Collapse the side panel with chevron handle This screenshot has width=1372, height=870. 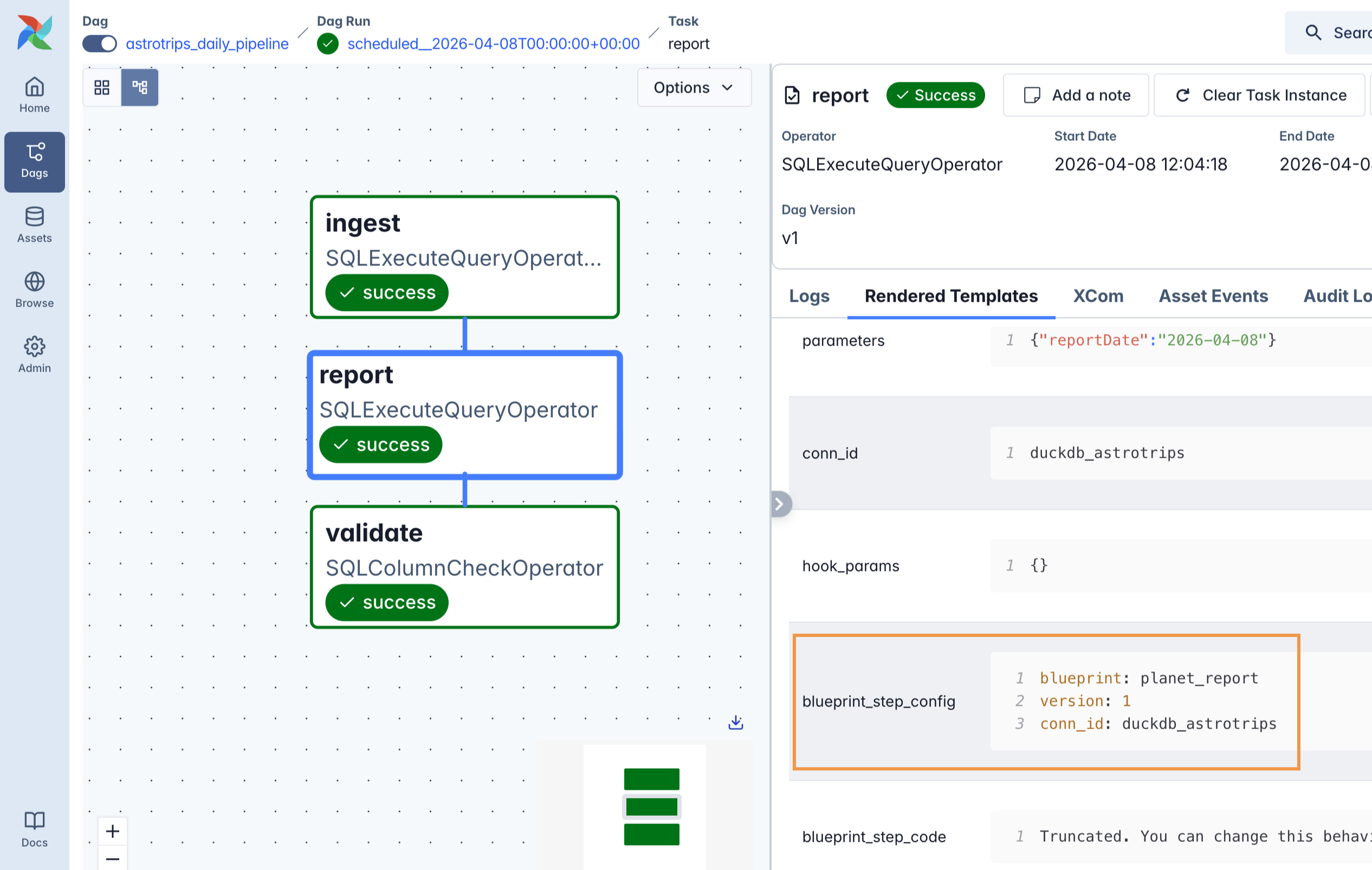(779, 504)
